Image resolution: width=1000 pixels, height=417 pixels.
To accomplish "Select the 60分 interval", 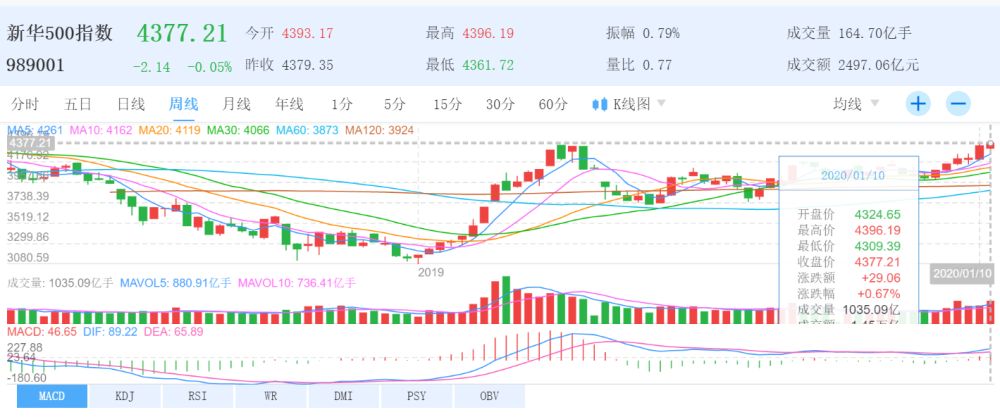I will (552, 104).
